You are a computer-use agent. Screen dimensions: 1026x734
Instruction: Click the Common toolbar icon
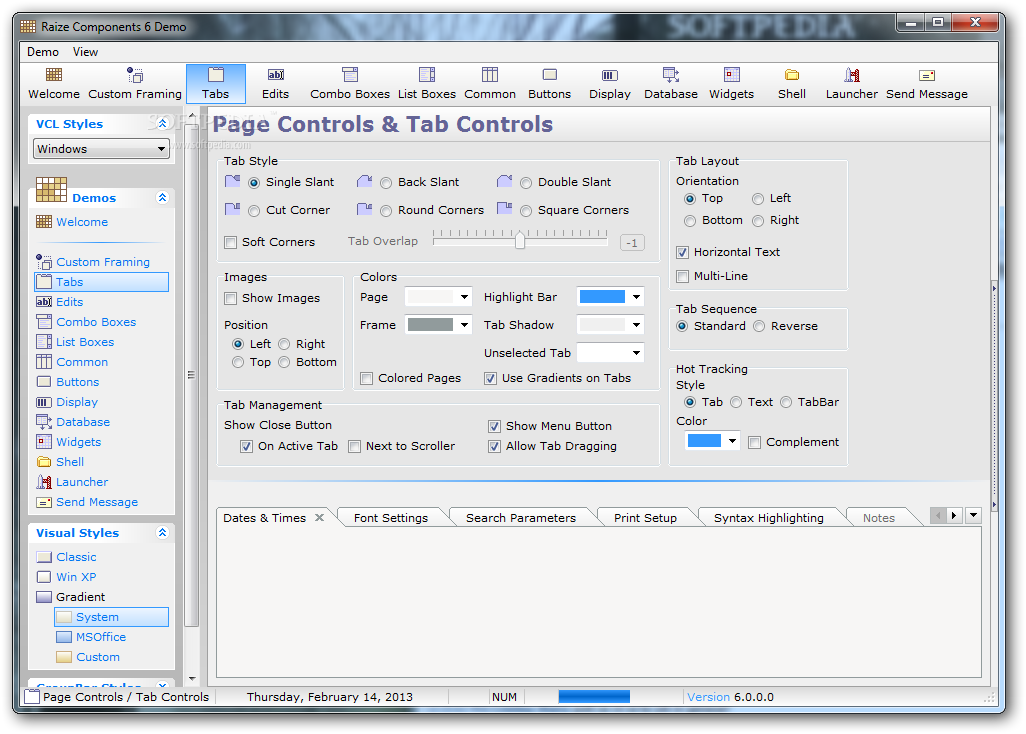coord(490,75)
